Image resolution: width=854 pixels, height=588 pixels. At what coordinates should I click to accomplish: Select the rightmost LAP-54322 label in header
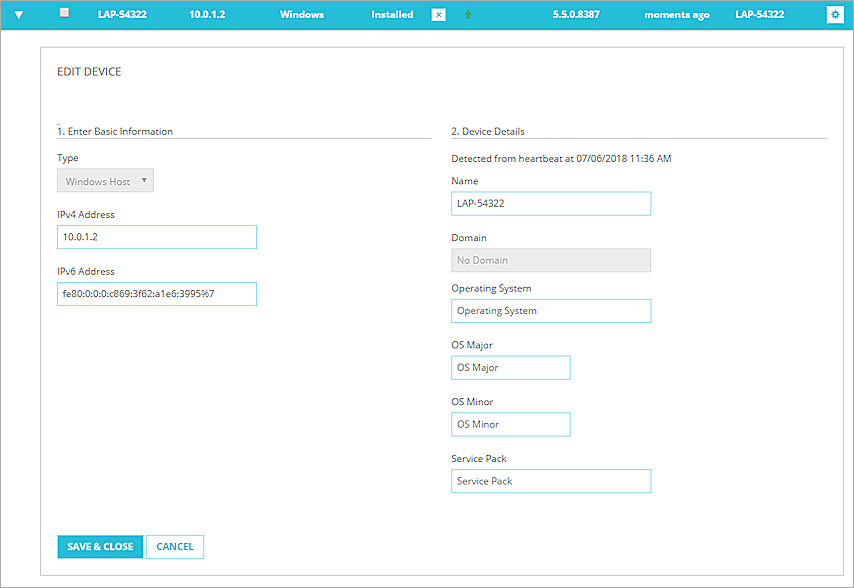click(759, 15)
